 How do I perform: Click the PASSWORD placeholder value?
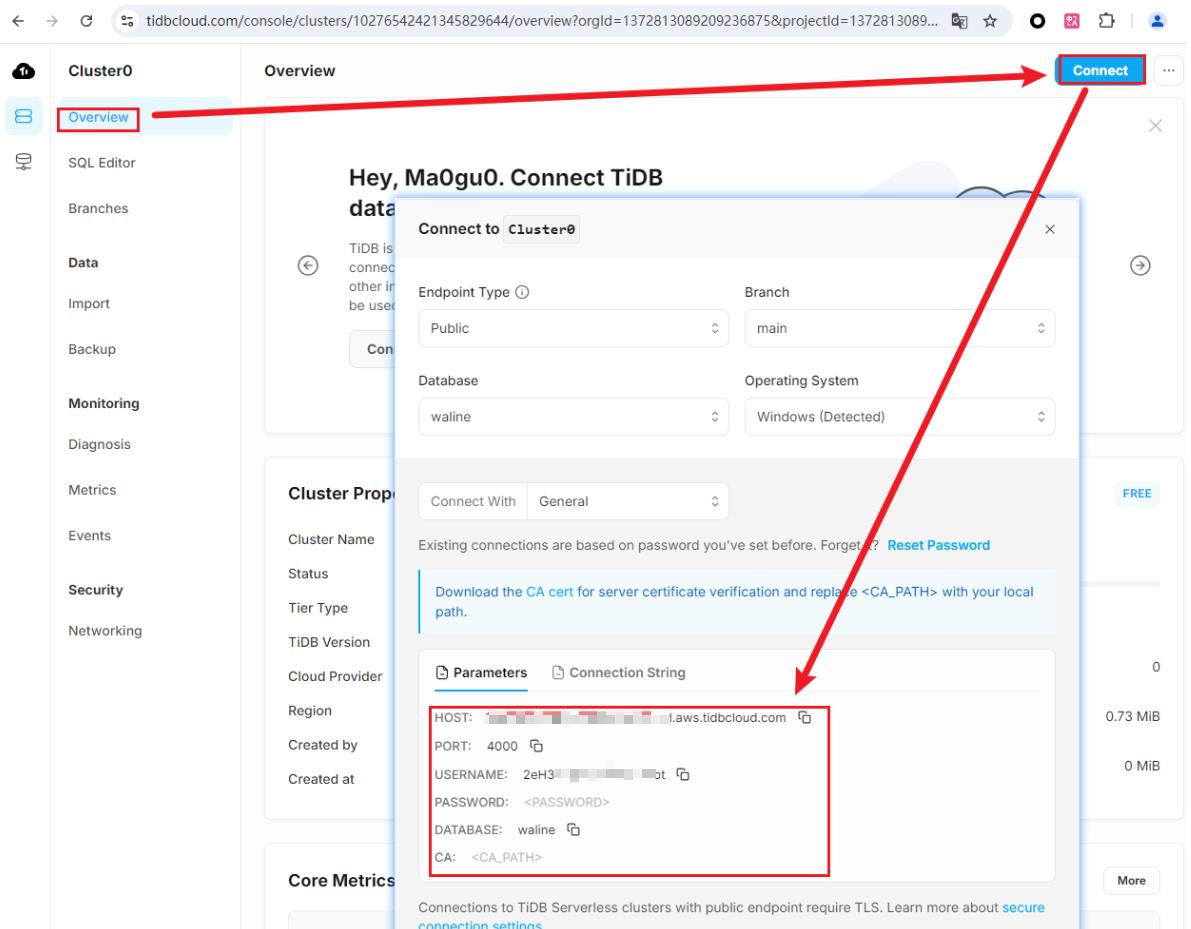point(567,802)
